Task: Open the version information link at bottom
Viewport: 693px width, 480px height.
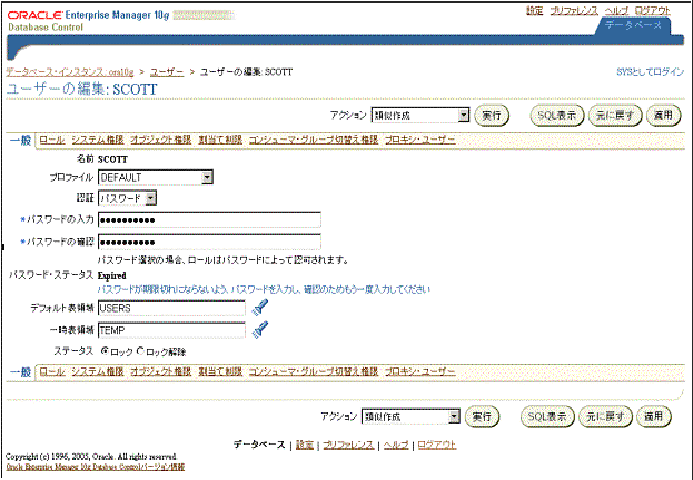Action: (95, 467)
